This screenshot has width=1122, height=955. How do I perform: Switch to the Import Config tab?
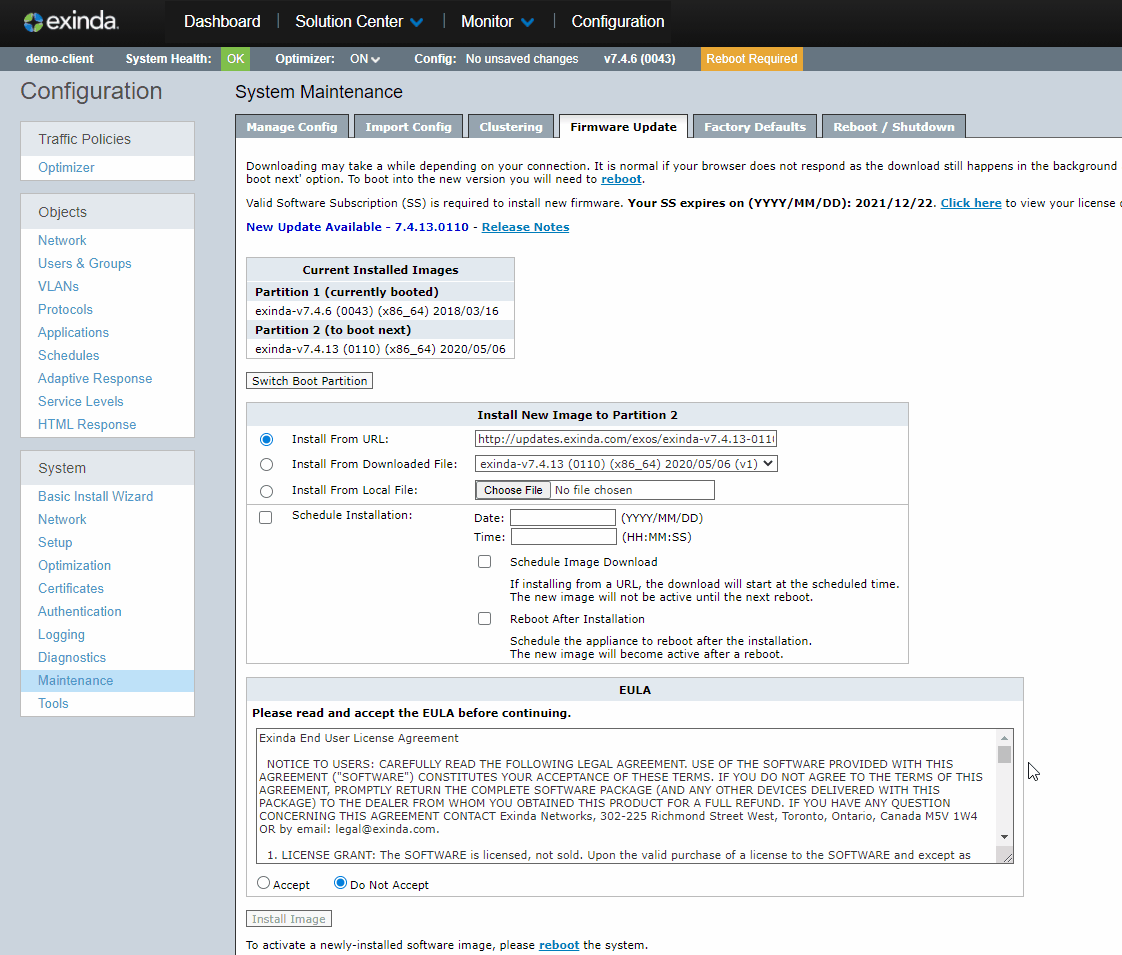[x=409, y=127]
